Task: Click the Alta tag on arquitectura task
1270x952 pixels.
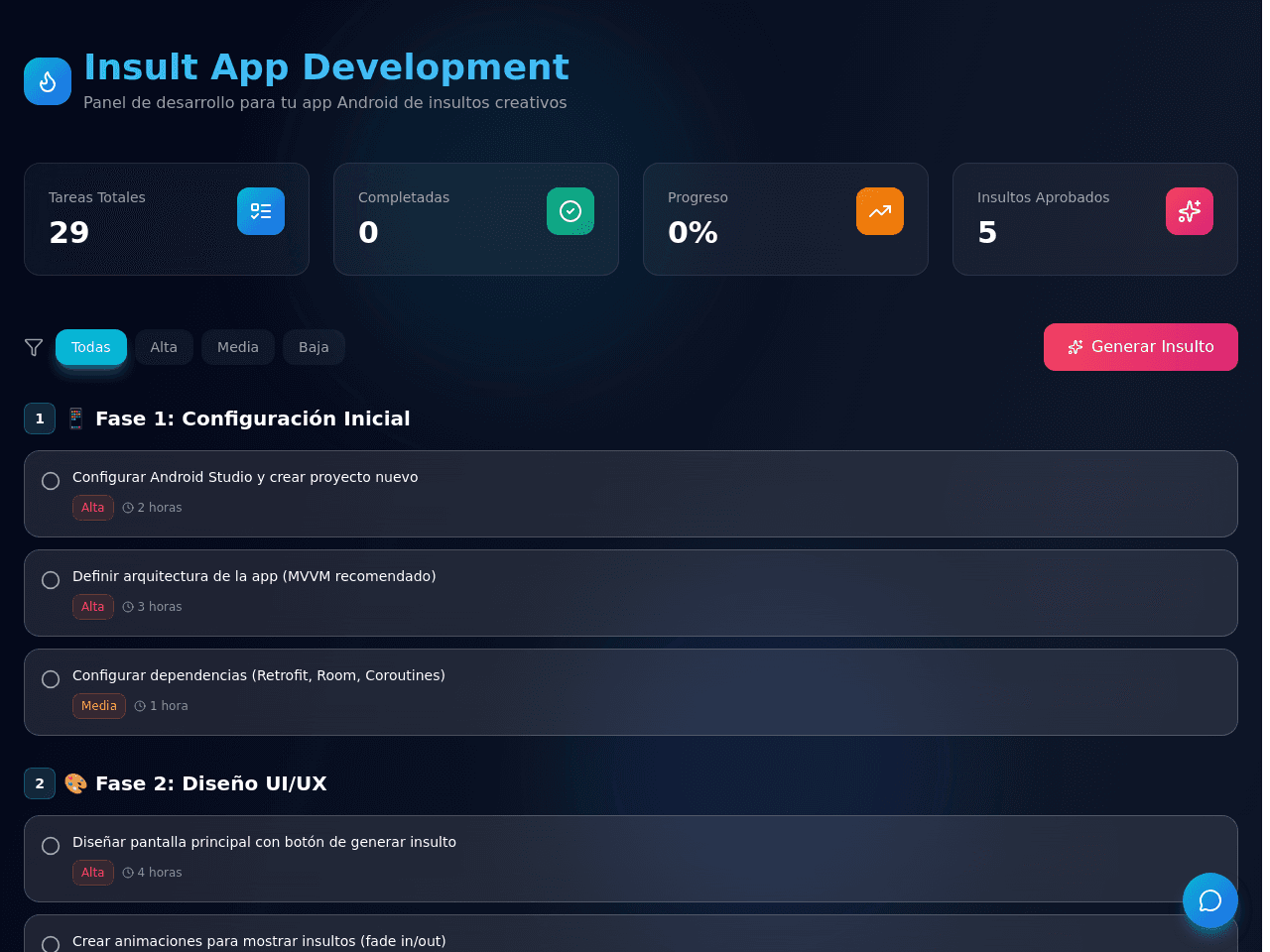Action: [x=93, y=607]
